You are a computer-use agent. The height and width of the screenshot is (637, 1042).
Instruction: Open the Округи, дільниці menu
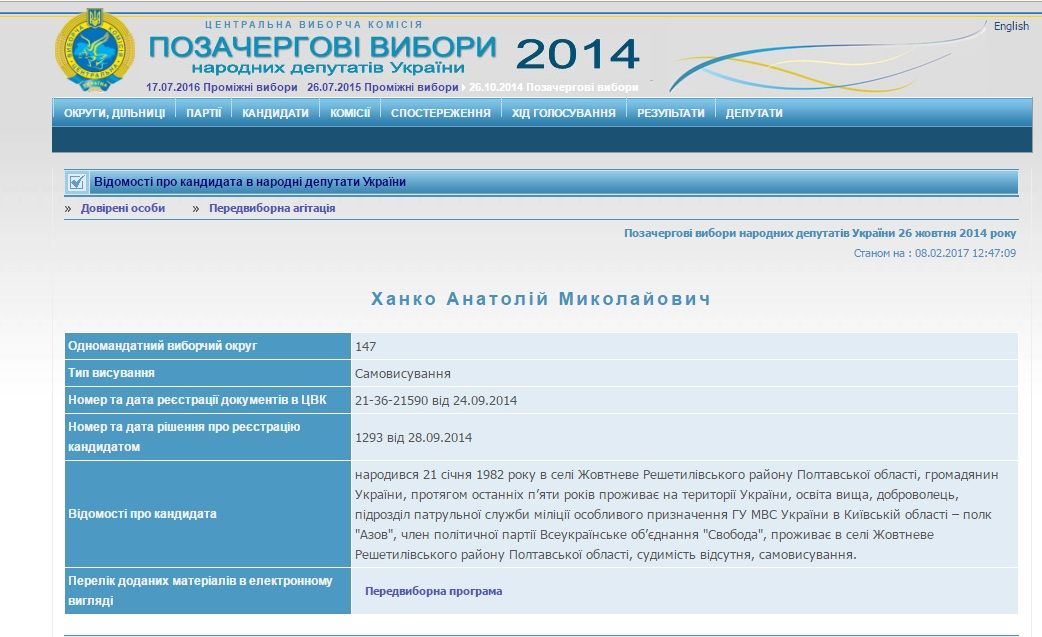point(114,113)
